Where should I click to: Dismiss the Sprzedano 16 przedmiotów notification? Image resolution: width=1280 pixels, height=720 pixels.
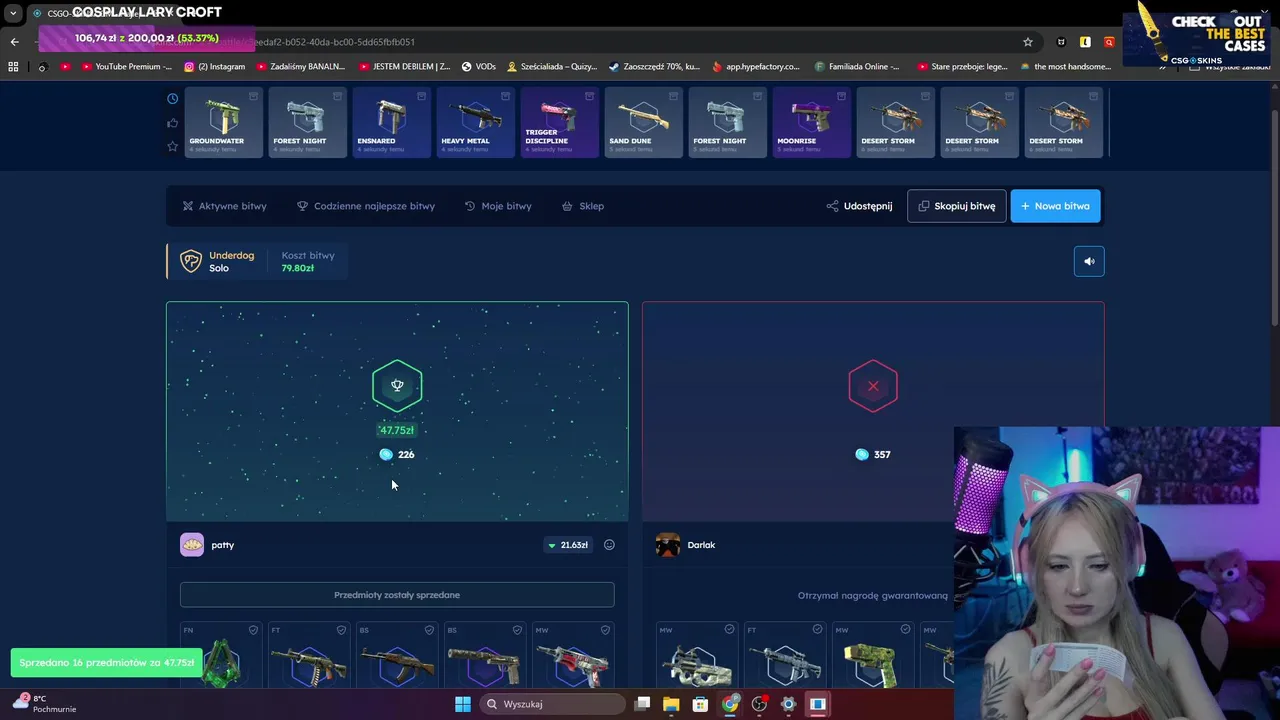point(107,663)
